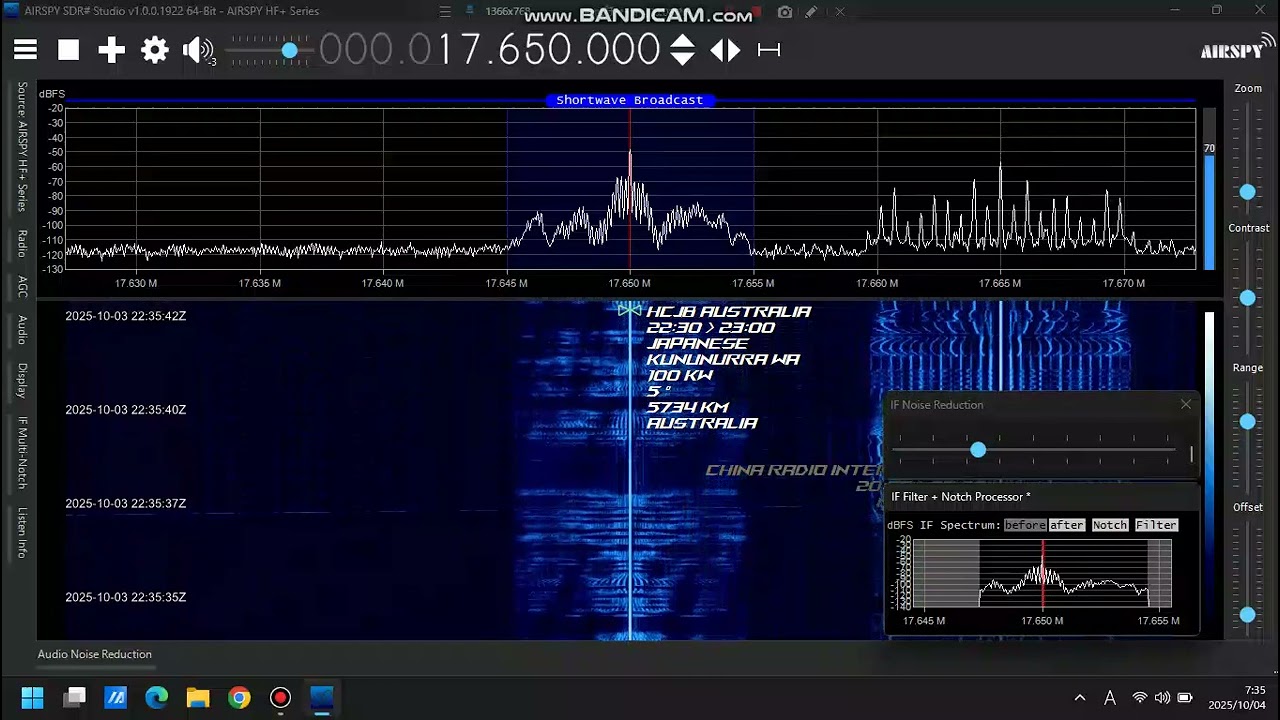The image size is (1280, 720).
Task: Open the hamburger main menu
Action: [25, 50]
